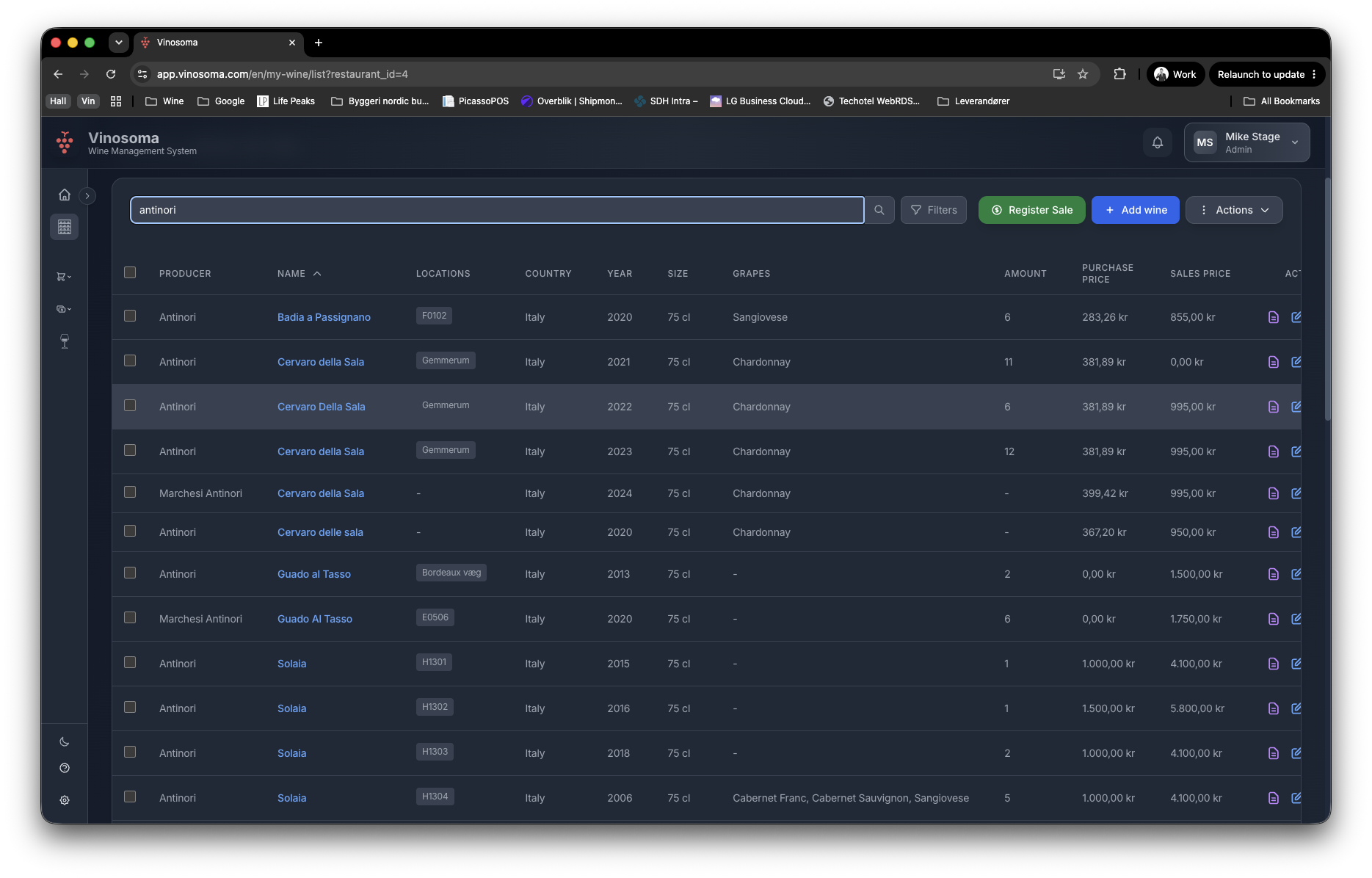The height and width of the screenshot is (878, 1372).
Task: Select the Cervaro della Sala 2021 checkbox
Action: tap(130, 361)
